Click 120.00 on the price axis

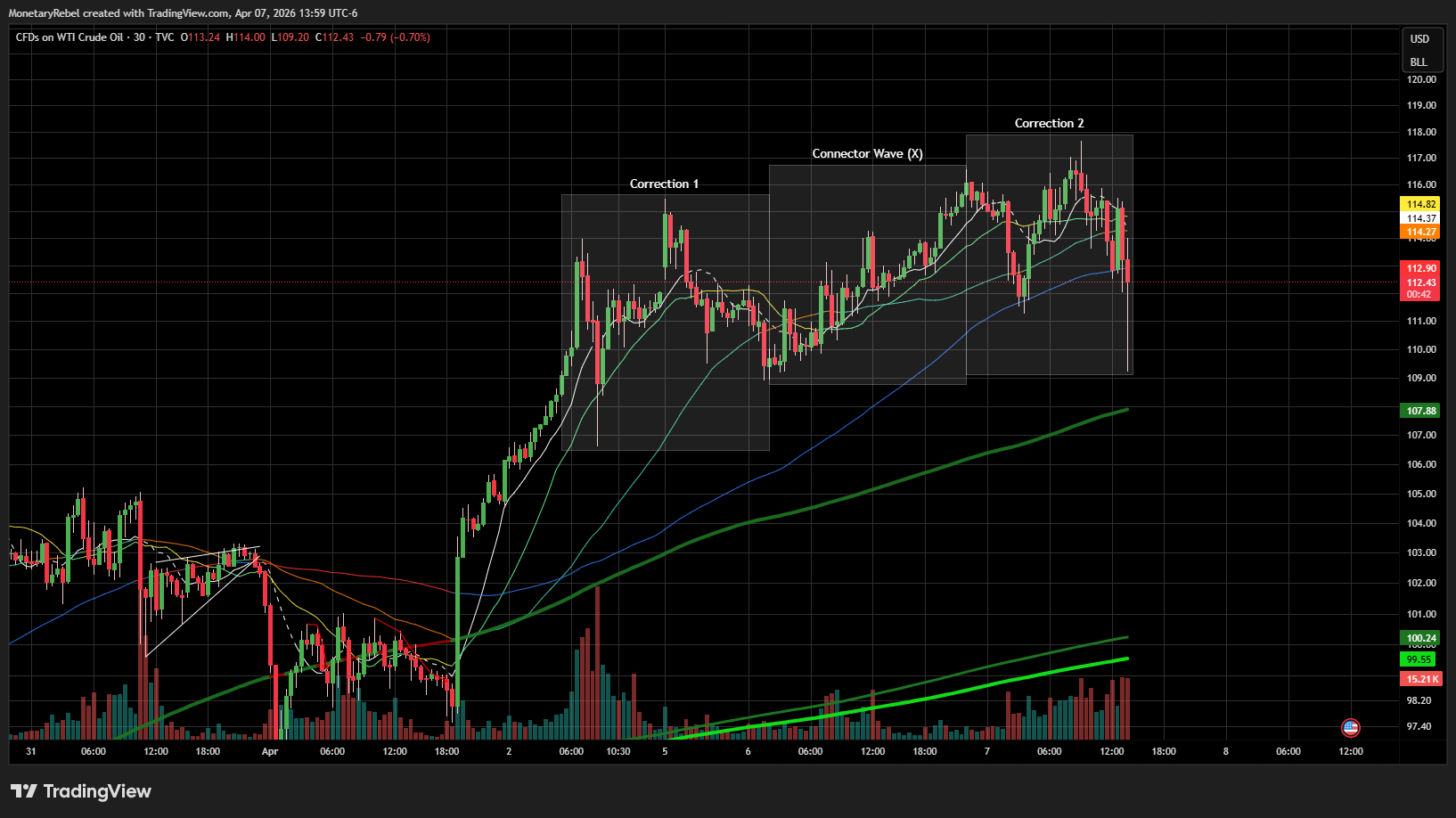pos(1421,79)
